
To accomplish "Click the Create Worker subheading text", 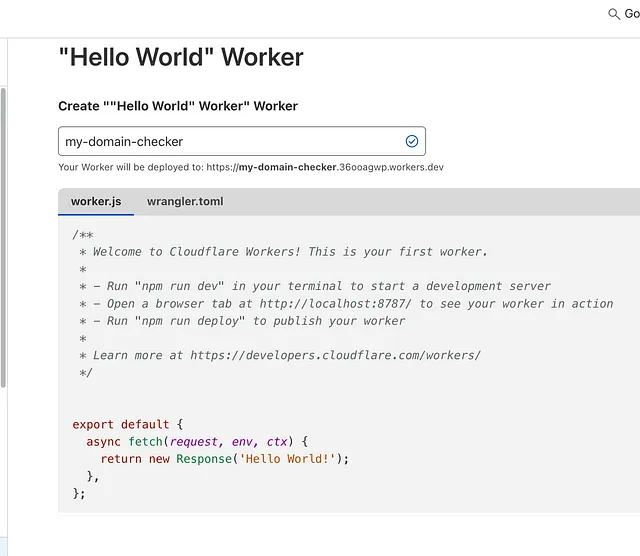I will coord(178,106).
